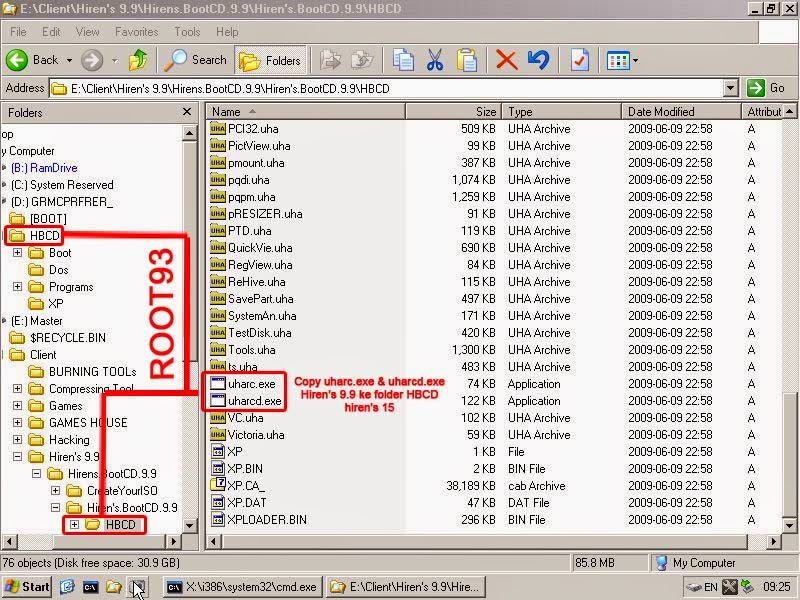Viewport: 800px width, 600px height.
Task: Click folder tree scroll up arrow
Action: (x=189, y=133)
